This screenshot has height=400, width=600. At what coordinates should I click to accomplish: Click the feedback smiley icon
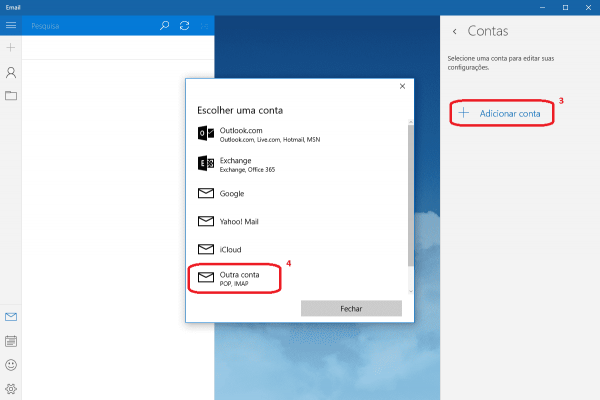point(11,365)
